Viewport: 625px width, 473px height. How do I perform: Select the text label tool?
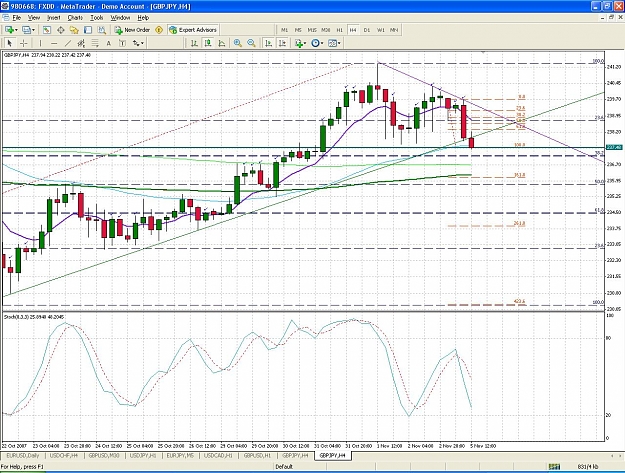pos(122,43)
